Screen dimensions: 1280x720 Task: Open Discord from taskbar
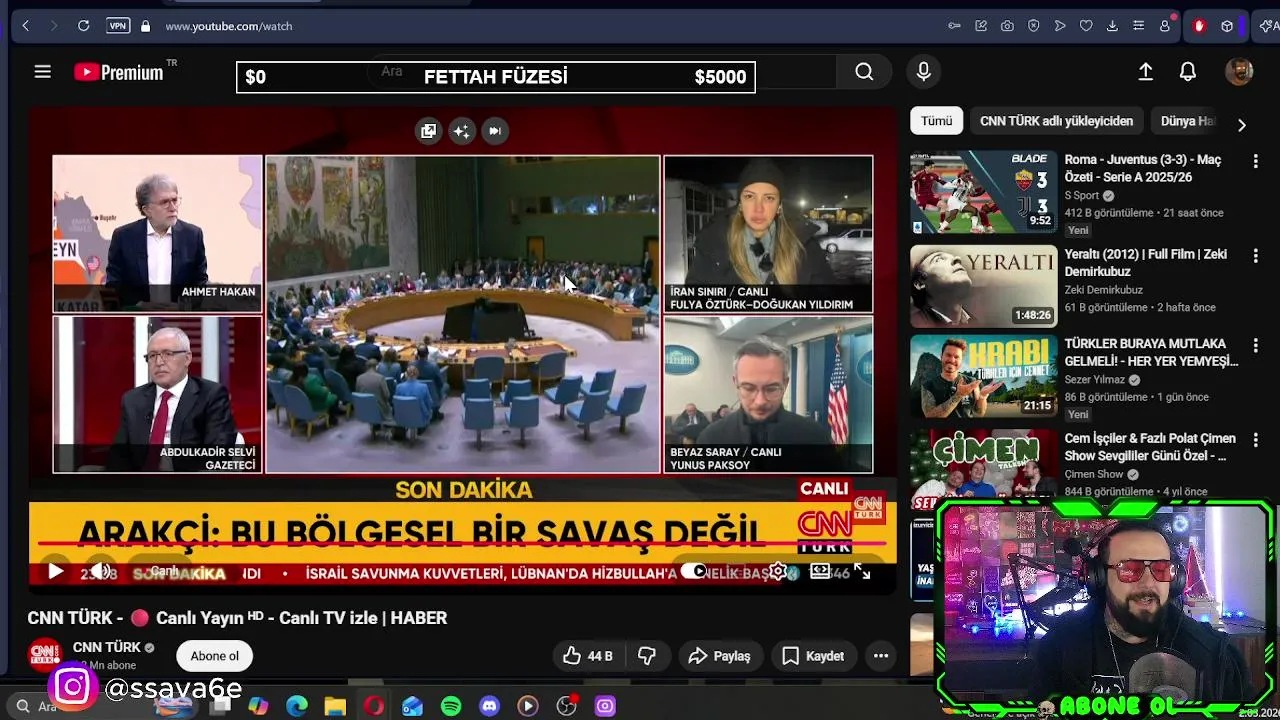(489, 706)
